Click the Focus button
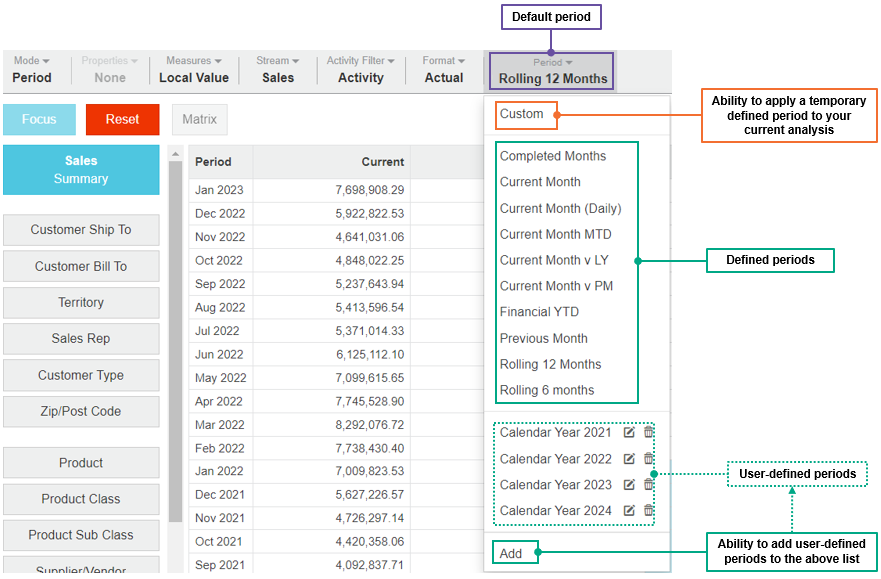 [x=39, y=119]
